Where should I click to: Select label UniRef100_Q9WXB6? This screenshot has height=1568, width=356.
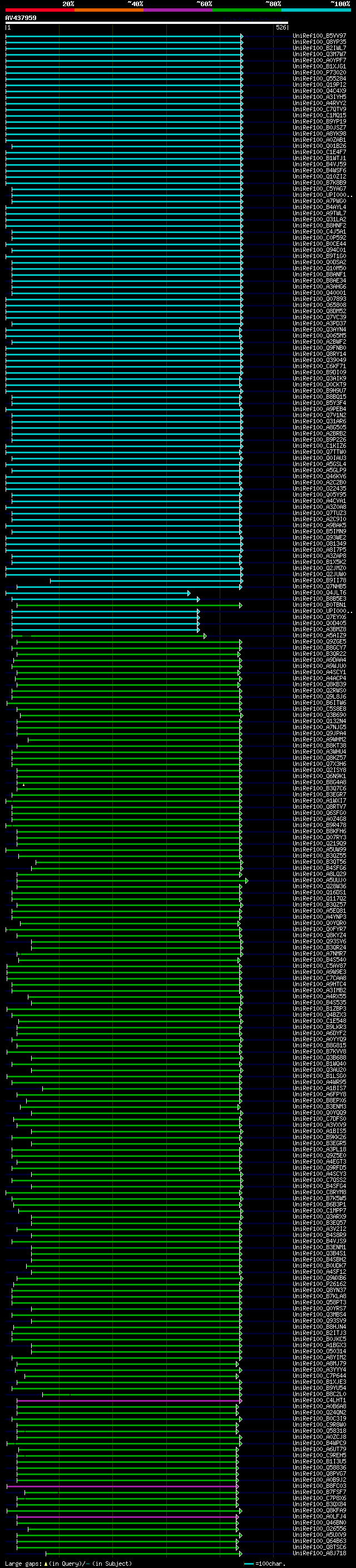point(319,1278)
